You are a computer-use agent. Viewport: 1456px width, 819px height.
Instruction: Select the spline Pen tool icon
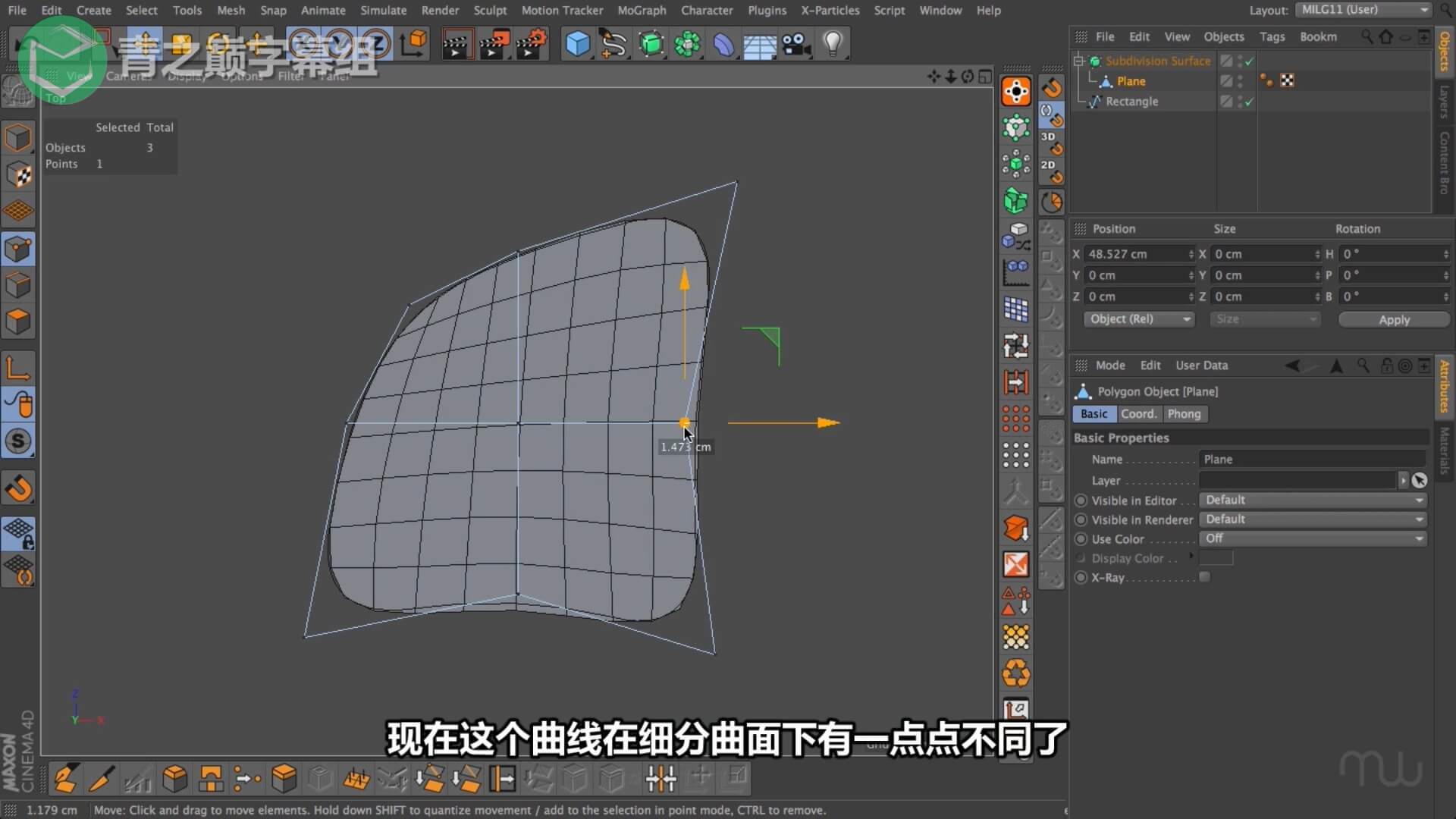613,44
